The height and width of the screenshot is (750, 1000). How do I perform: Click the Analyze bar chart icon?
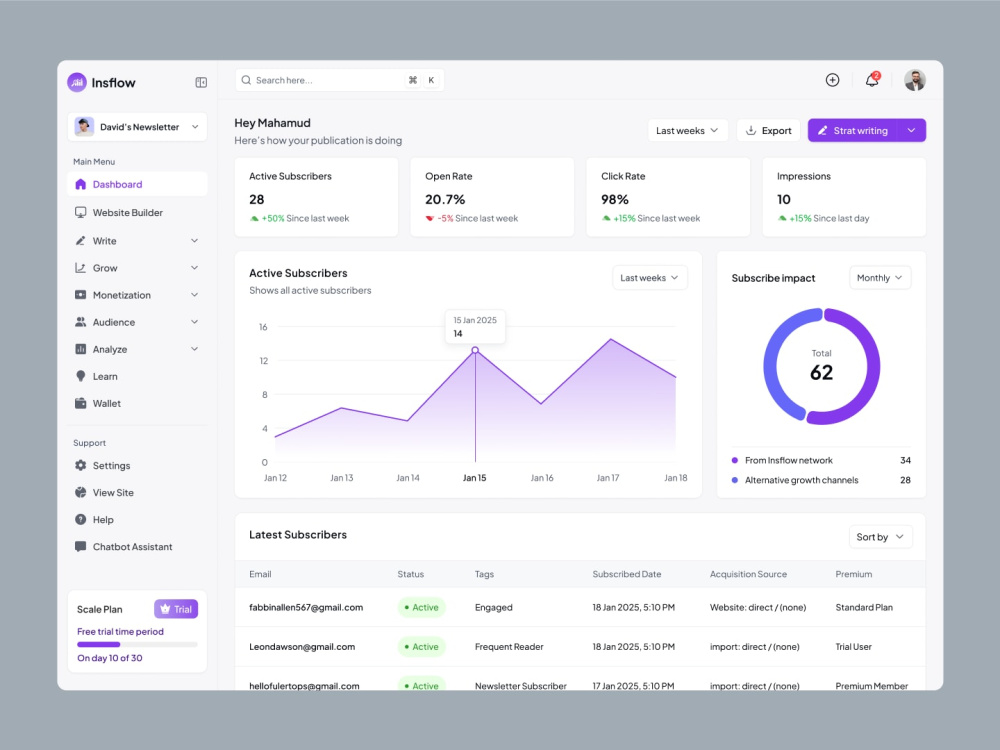tap(80, 349)
